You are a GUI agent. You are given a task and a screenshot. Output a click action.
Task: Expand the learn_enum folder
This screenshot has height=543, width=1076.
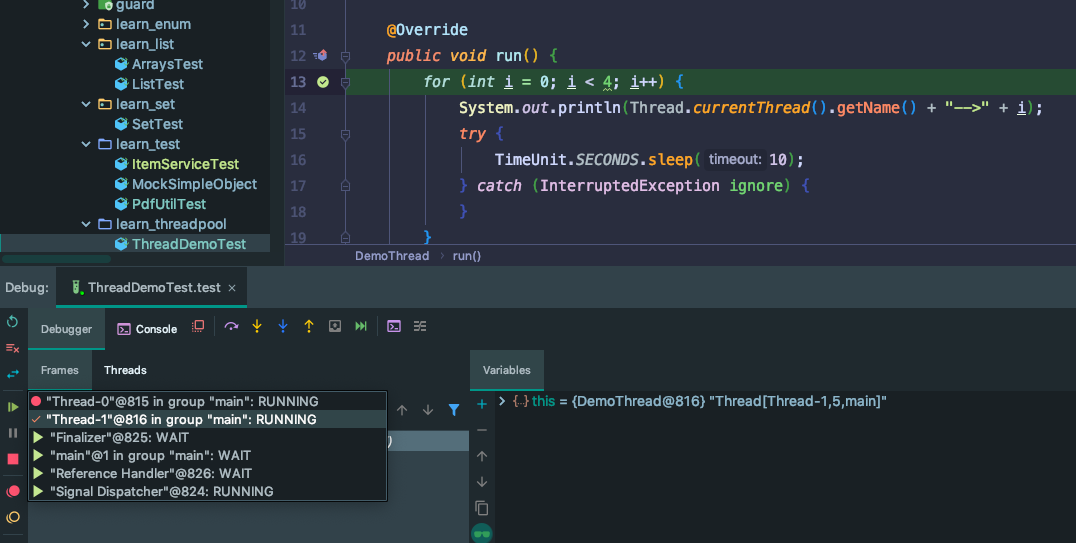86,24
